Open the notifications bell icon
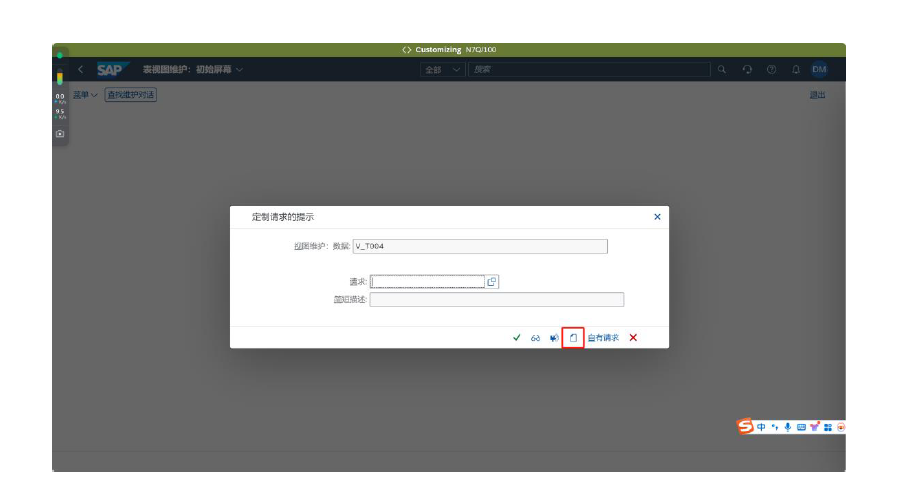 pos(796,70)
